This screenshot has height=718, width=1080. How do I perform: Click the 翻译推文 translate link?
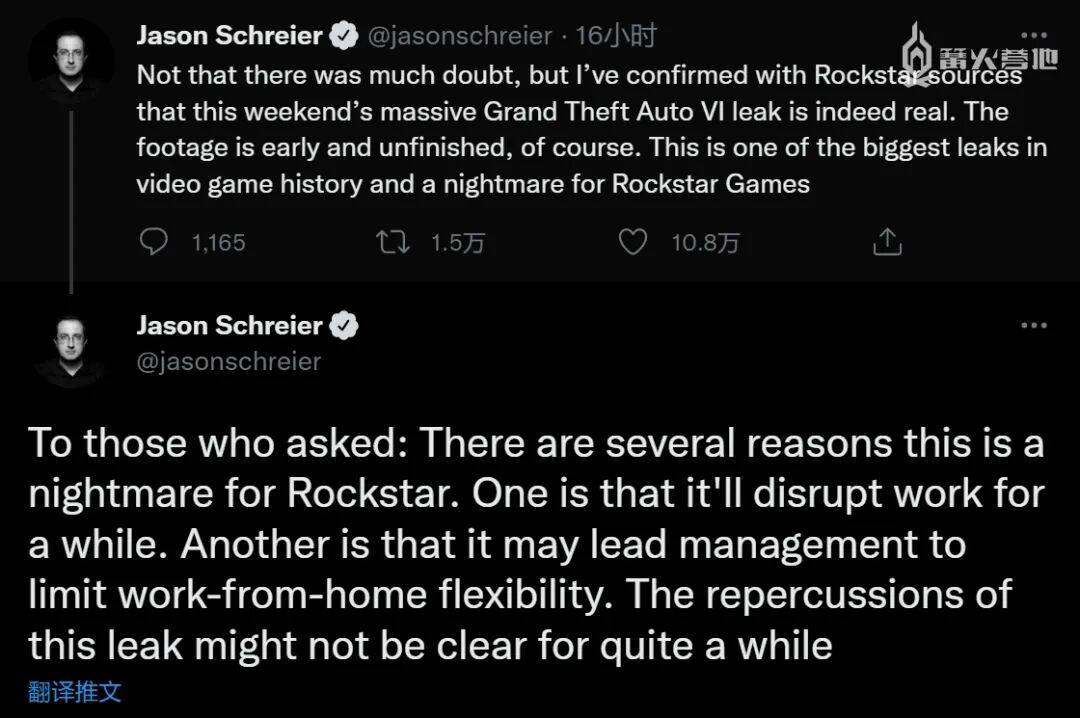click(x=75, y=692)
